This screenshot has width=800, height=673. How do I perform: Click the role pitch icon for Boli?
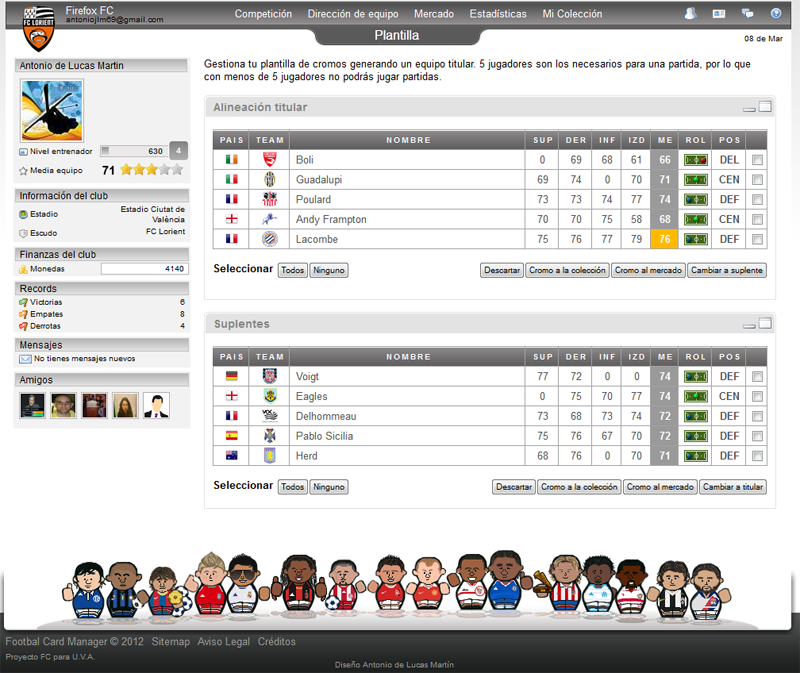pyautogui.click(x=696, y=160)
